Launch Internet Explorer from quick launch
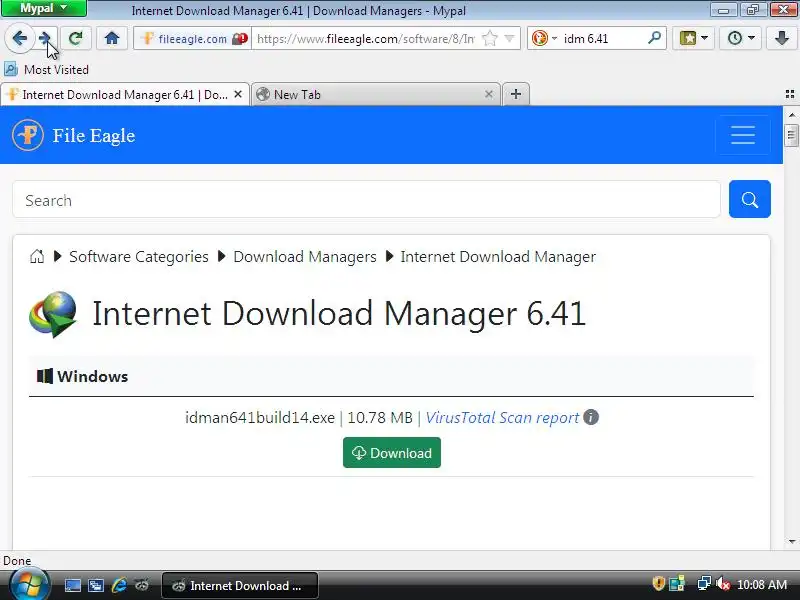The image size is (800, 600). 119,585
